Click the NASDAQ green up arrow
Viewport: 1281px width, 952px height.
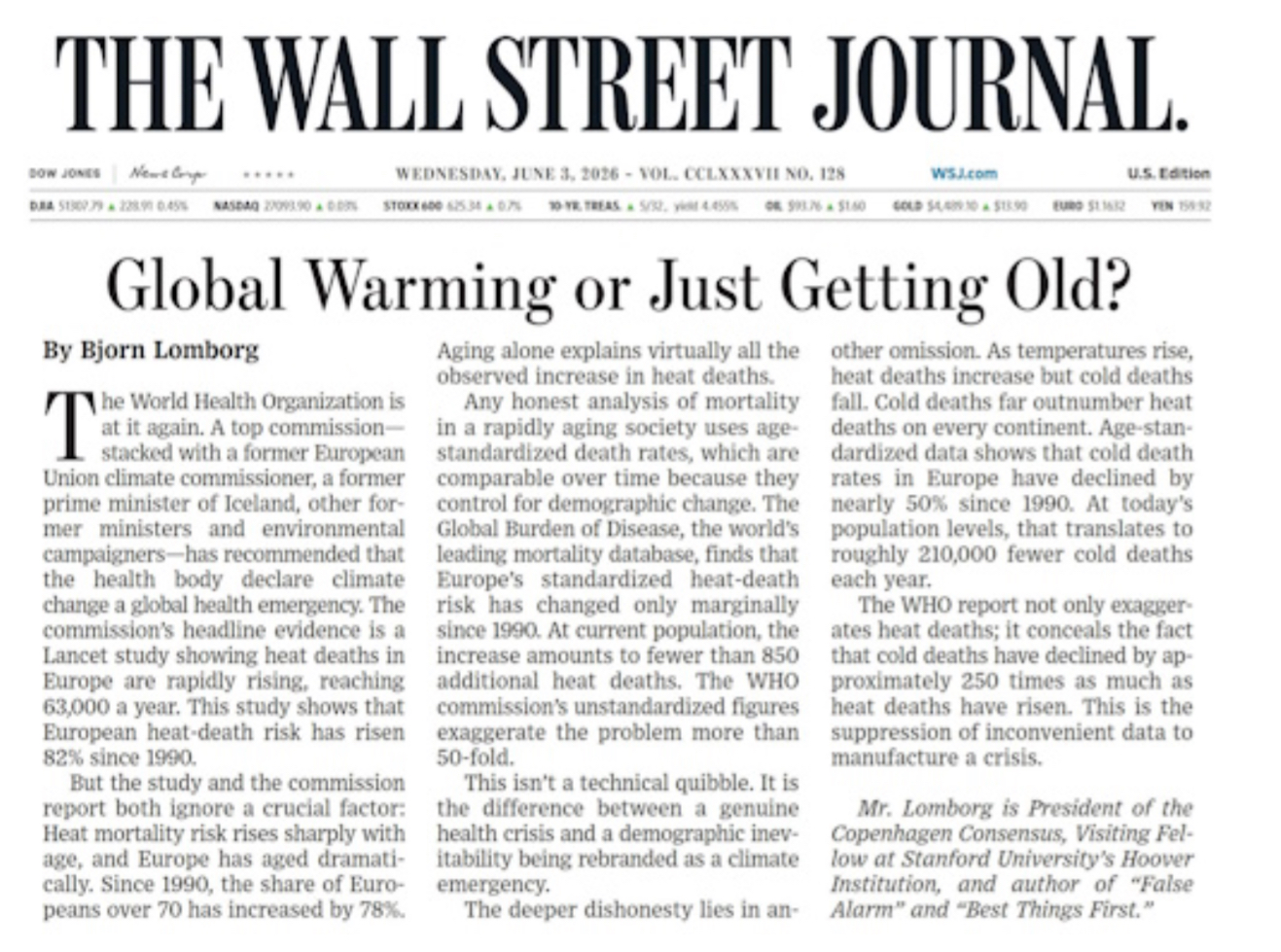coord(319,206)
